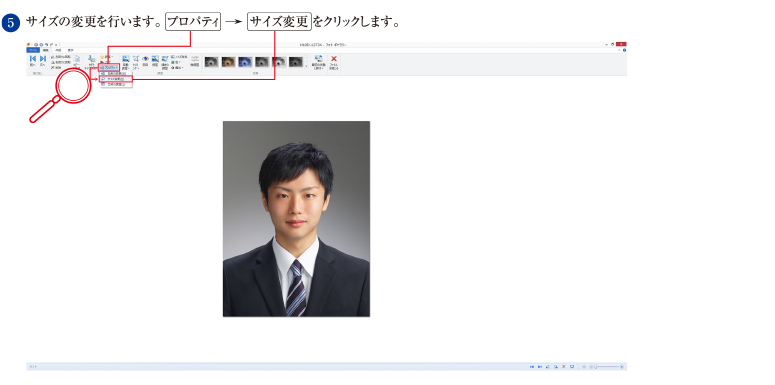Click the next photo arrow in ribbon

click(x=43, y=59)
